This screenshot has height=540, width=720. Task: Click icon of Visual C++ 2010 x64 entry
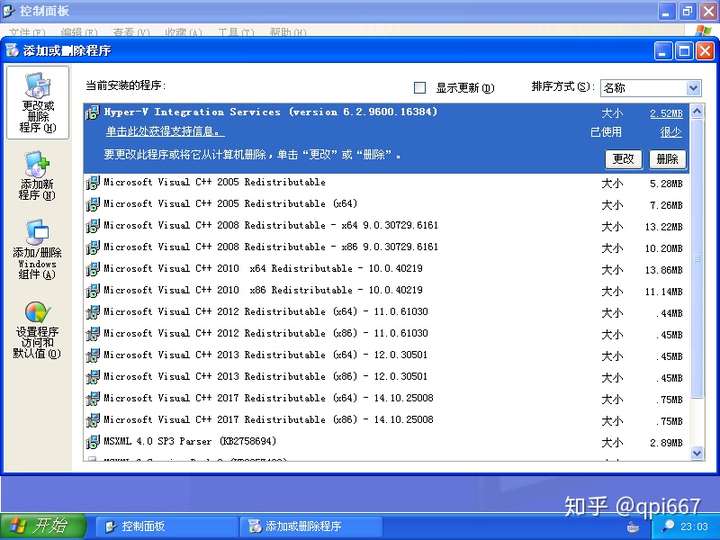[x=92, y=269]
